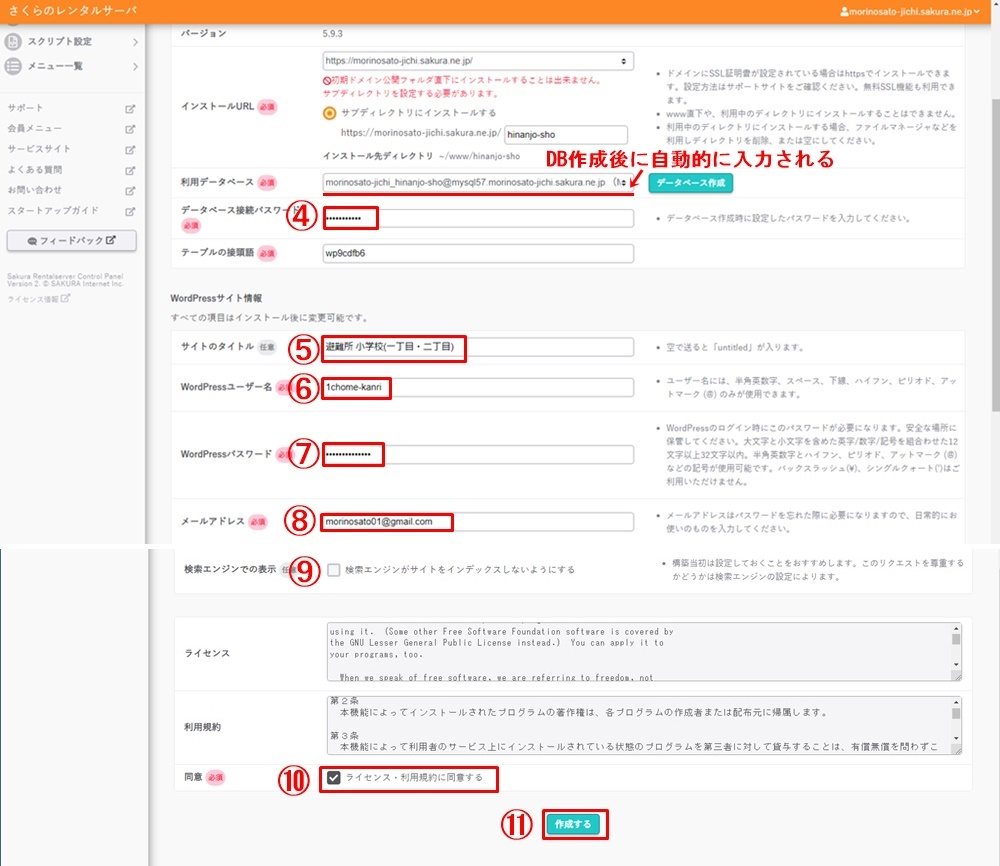Click the フィードバック button
Viewport: 1000px width, 866px height.
point(71,240)
